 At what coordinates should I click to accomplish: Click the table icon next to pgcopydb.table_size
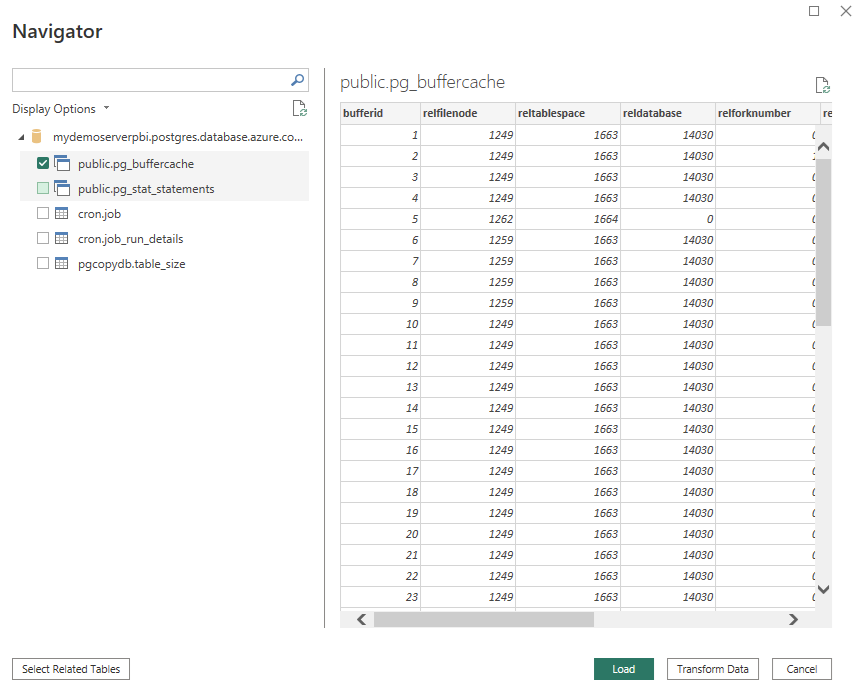click(x=62, y=263)
